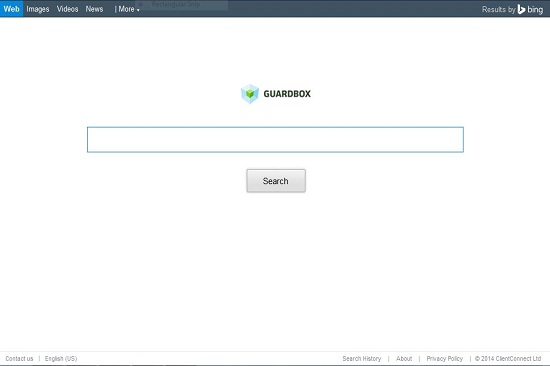Open the Privacy Policy link
This screenshot has width=550, height=366.
[x=444, y=359]
